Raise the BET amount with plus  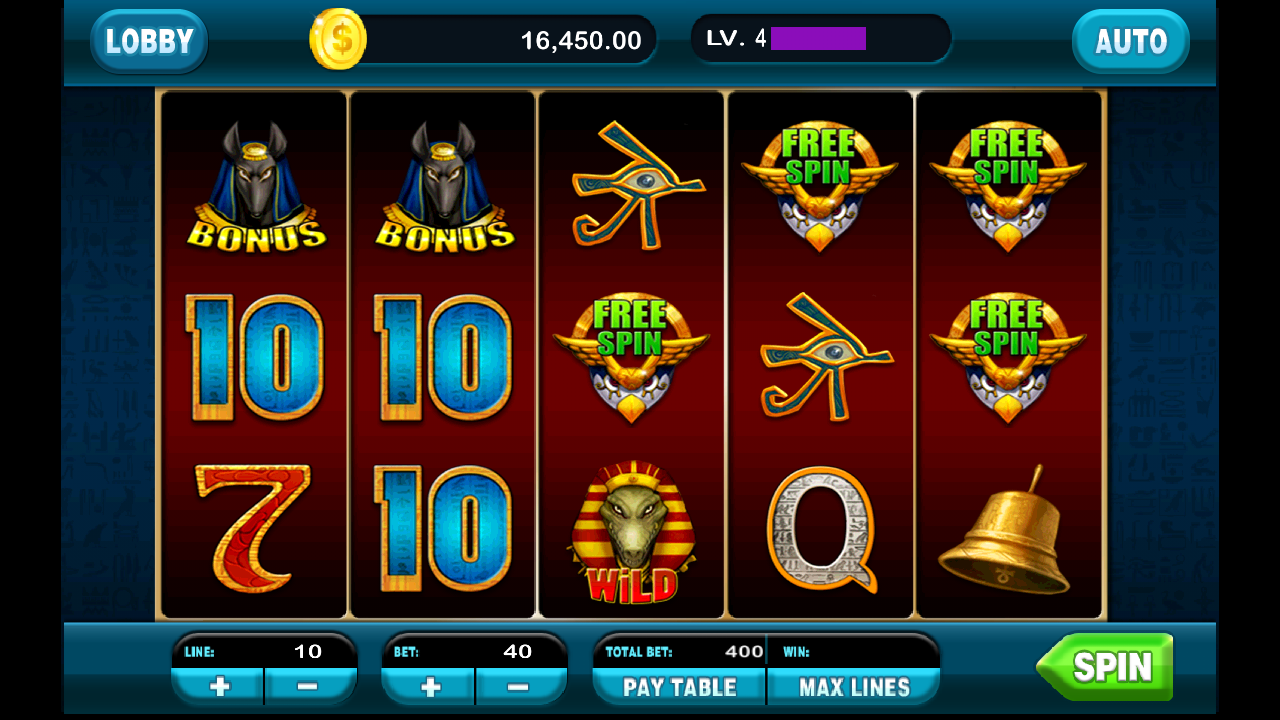[x=430, y=687]
